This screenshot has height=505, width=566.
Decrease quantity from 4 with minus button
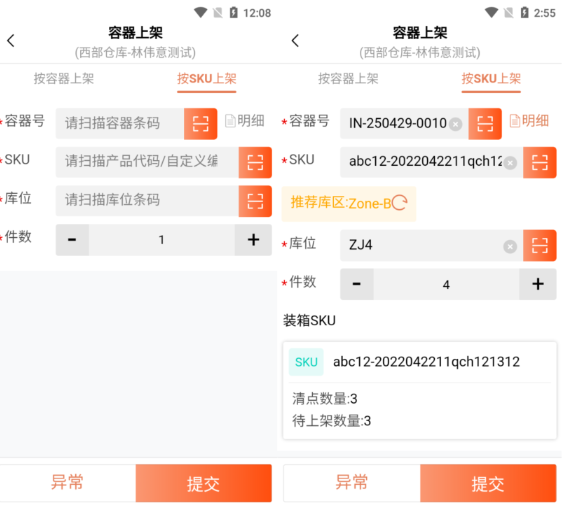[x=357, y=284]
